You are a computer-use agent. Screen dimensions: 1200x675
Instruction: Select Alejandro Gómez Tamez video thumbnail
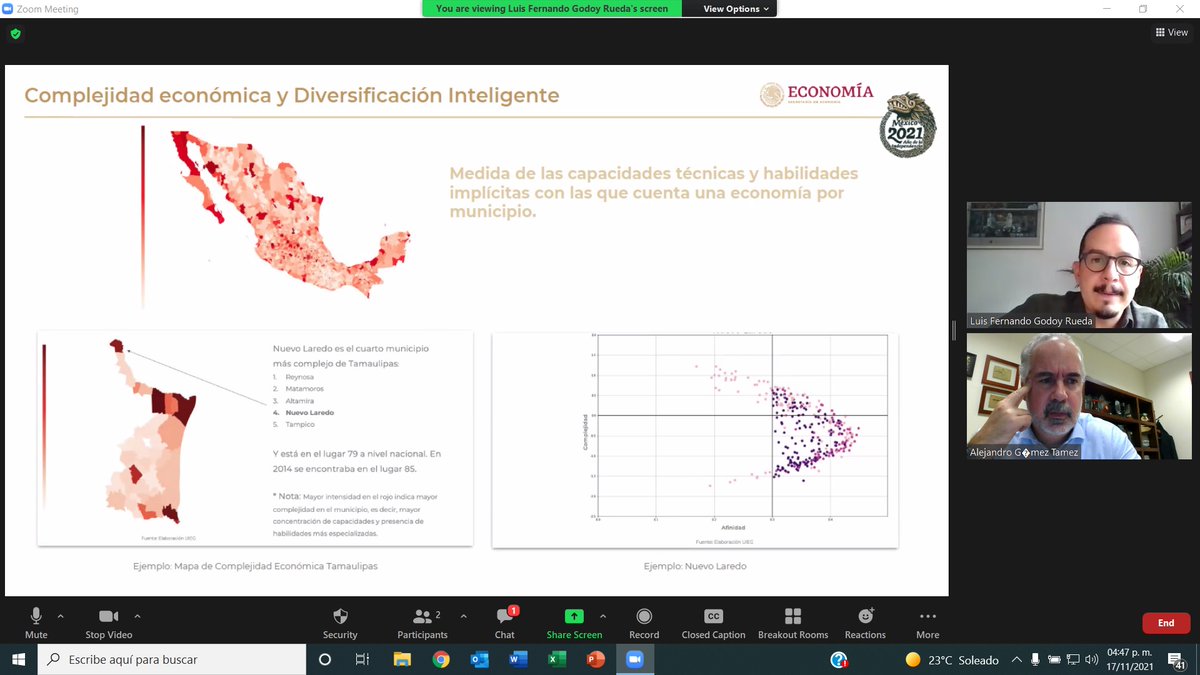(x=1079, y=396)
